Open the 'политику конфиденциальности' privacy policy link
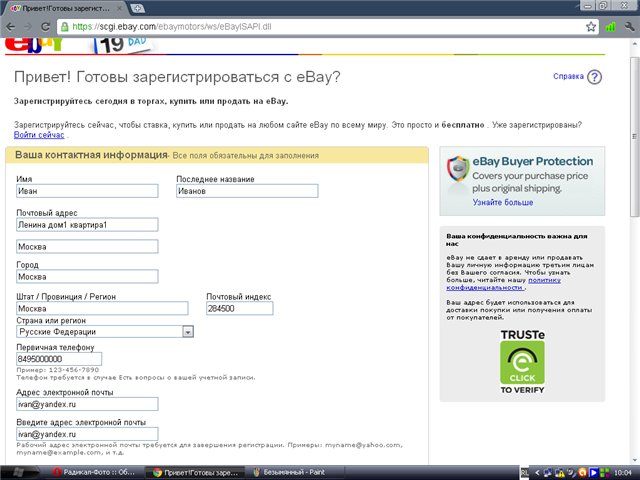 pos(504,284)
